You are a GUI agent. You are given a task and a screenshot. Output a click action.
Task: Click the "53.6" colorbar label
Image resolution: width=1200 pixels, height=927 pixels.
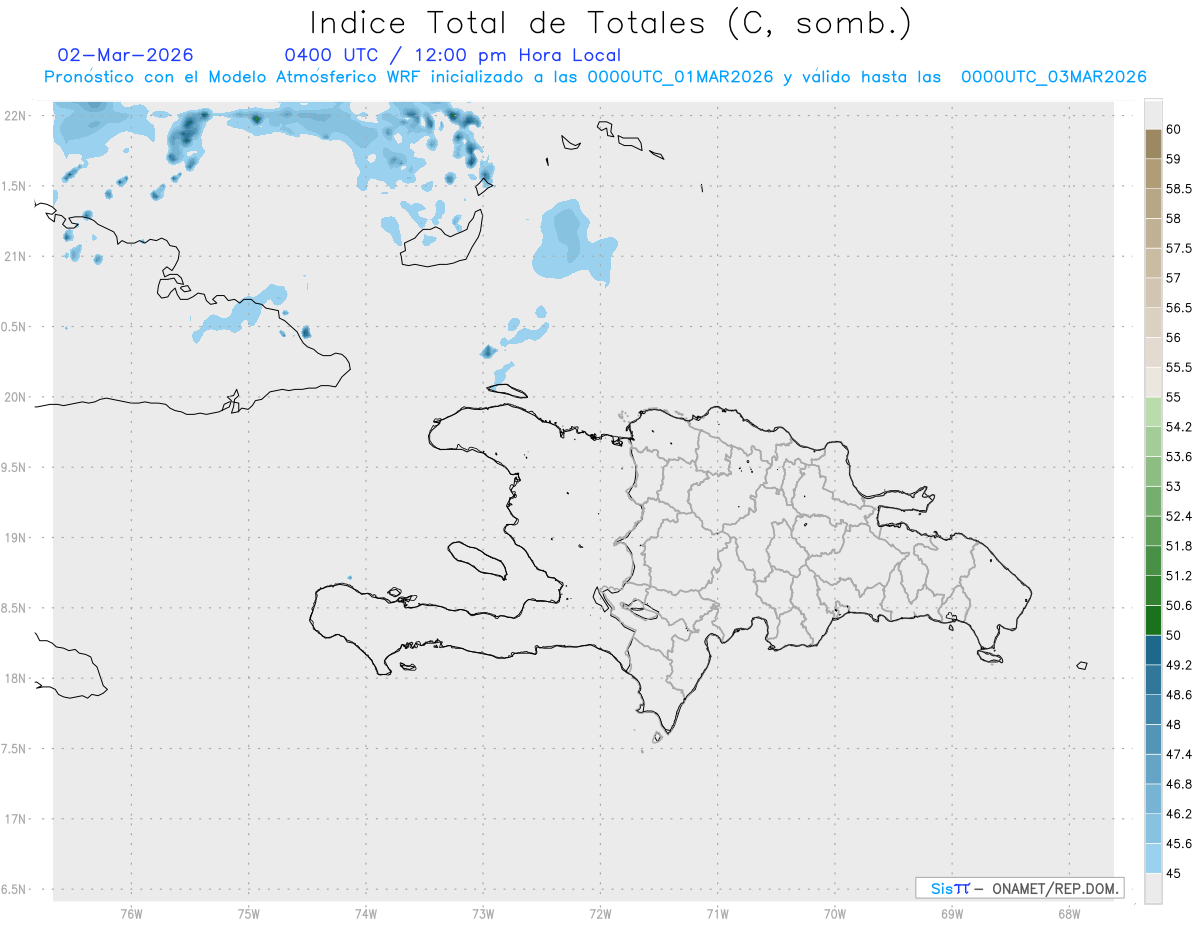tap(1178, 456)
